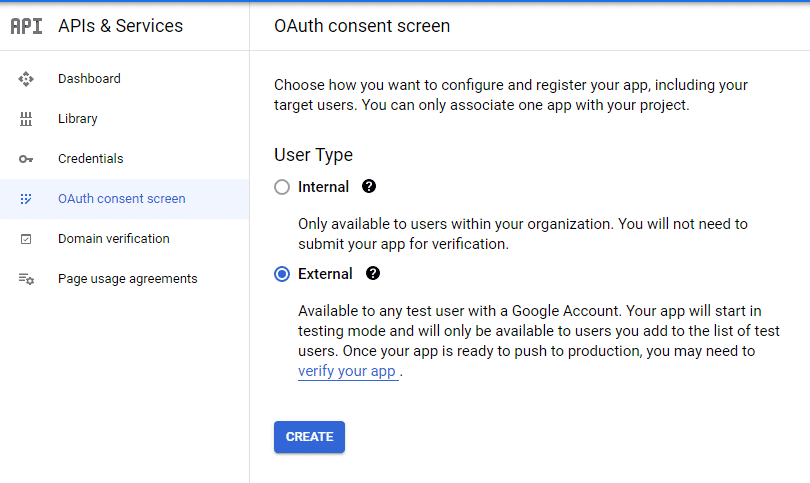Viewport: 810px width, 483px height.
Task: Select the External user type radio button
Action: click(x=282, y=274)
